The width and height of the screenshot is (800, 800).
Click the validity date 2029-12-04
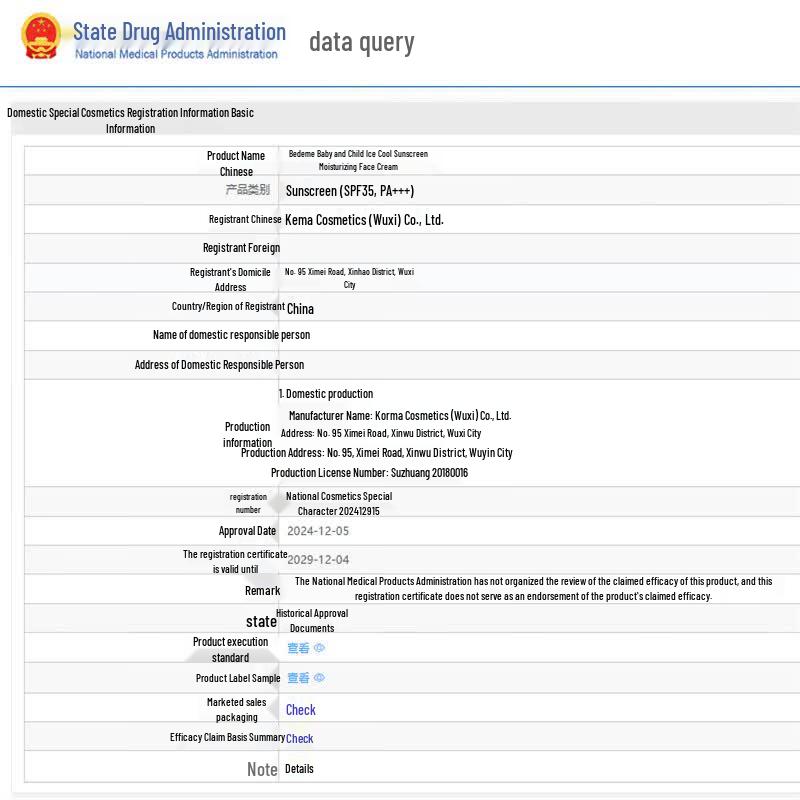click(318, 560)
